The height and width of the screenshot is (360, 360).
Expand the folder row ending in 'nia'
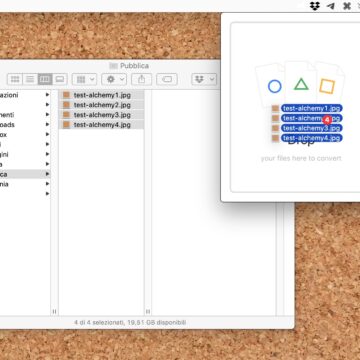48,184
